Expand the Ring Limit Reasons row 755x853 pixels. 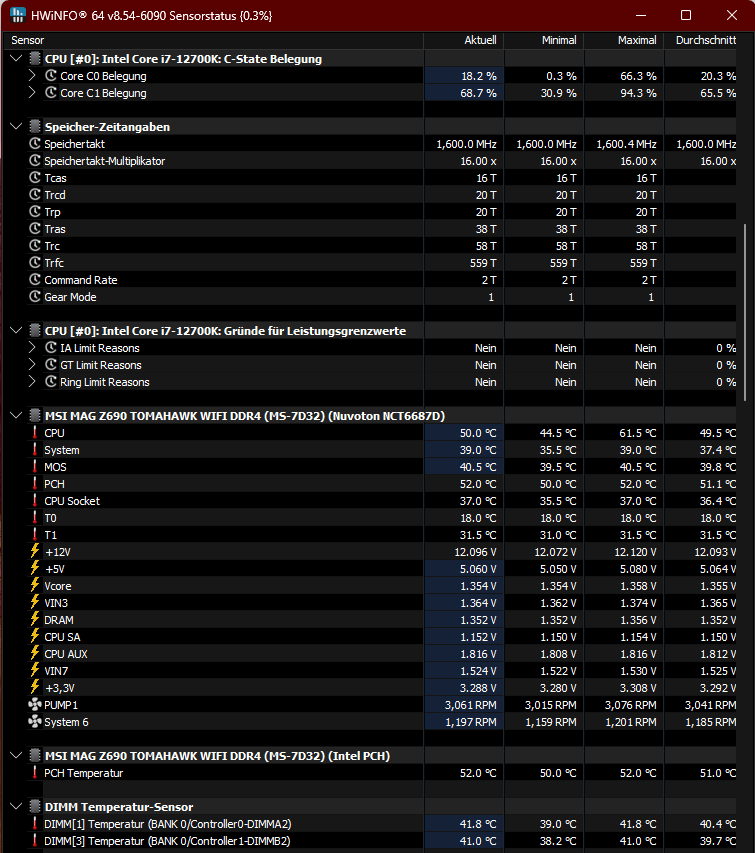32,382
